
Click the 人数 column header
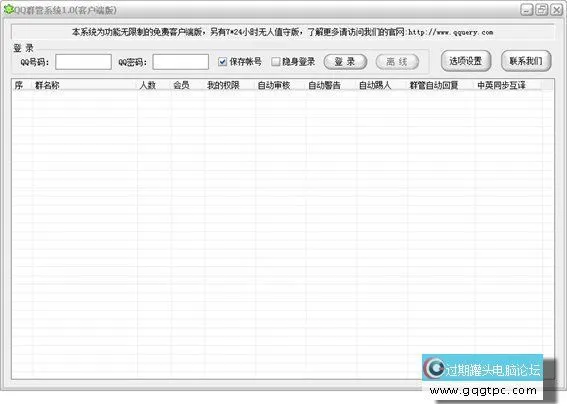tap(154, 85)
